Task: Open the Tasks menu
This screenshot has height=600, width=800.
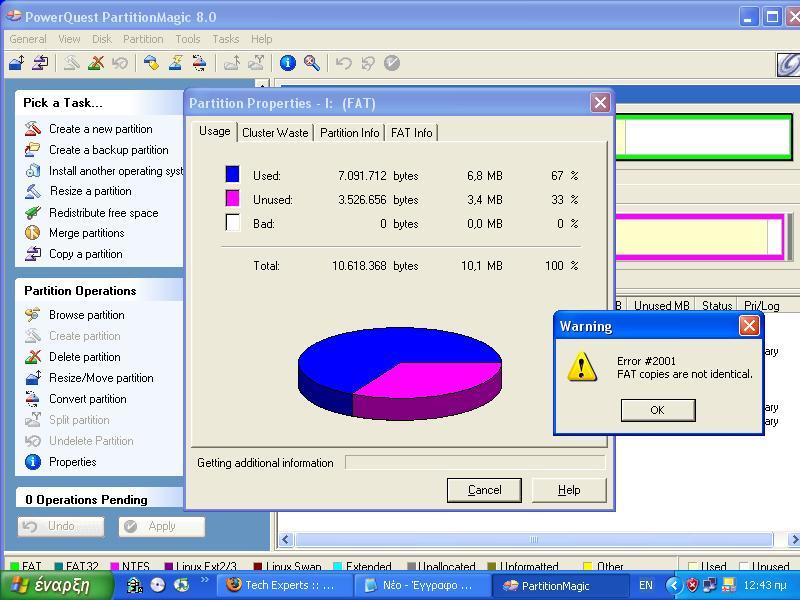Action: pyautogui.click(x=226, y=39)
